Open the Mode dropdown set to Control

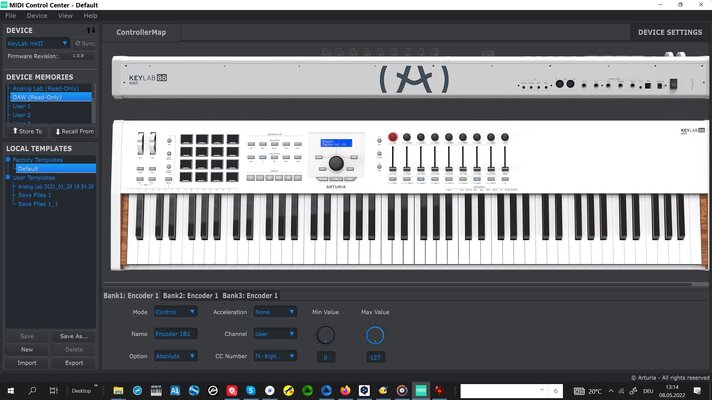pos(175,312)
